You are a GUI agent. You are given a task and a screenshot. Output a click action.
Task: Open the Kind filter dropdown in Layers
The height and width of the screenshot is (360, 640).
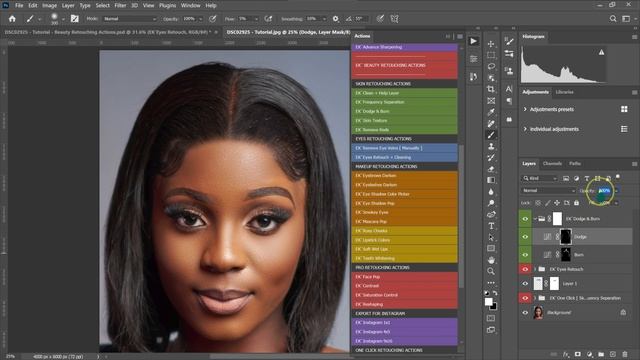pos(540,178)
